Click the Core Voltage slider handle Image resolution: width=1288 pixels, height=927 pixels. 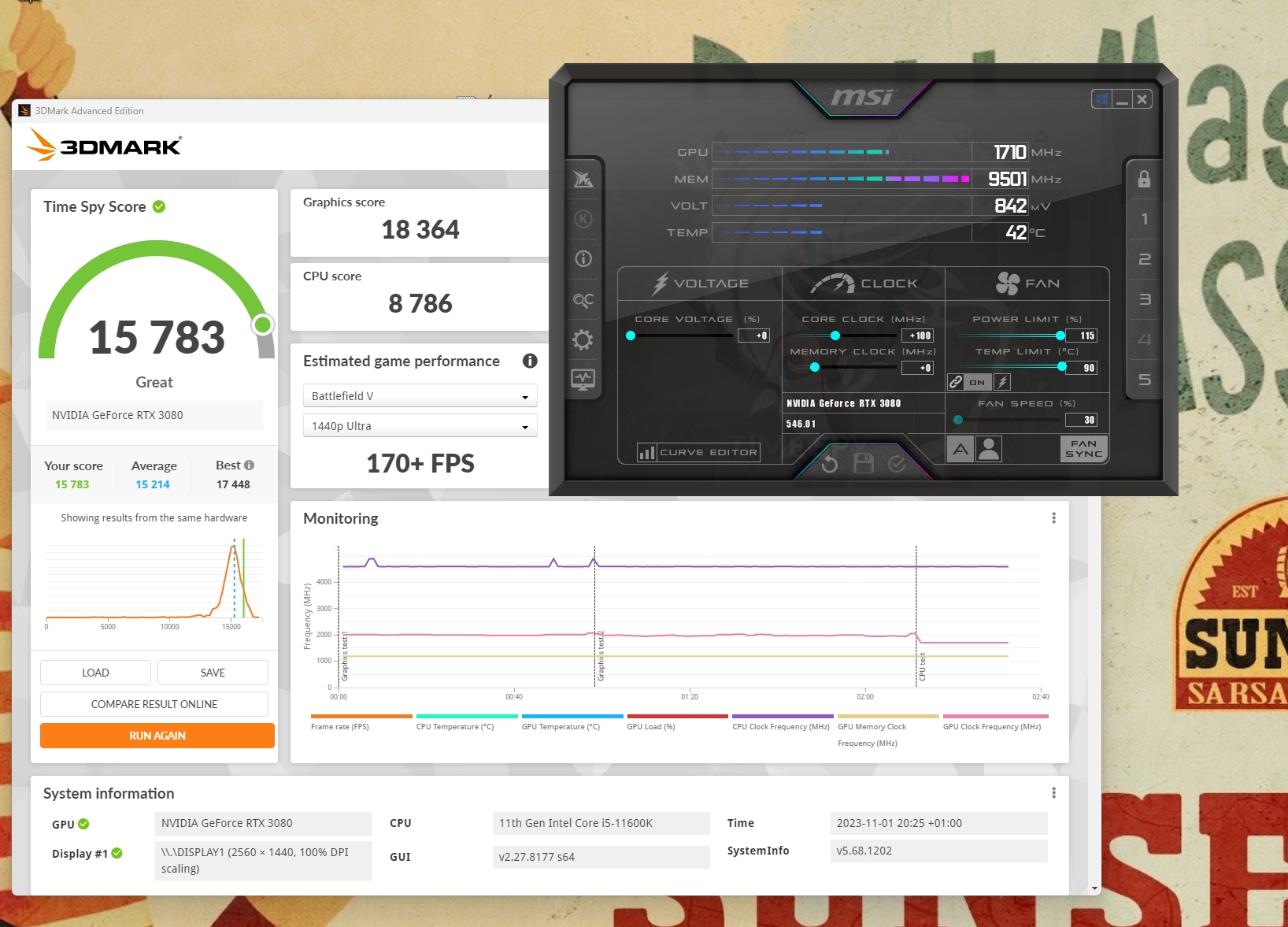click(x=631, y=336)
